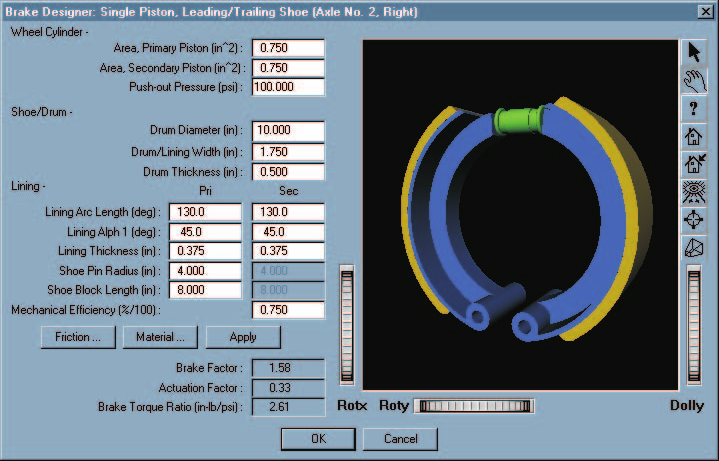Click the disabled secondary Shoe Pin Radius field

coord(288,271)
